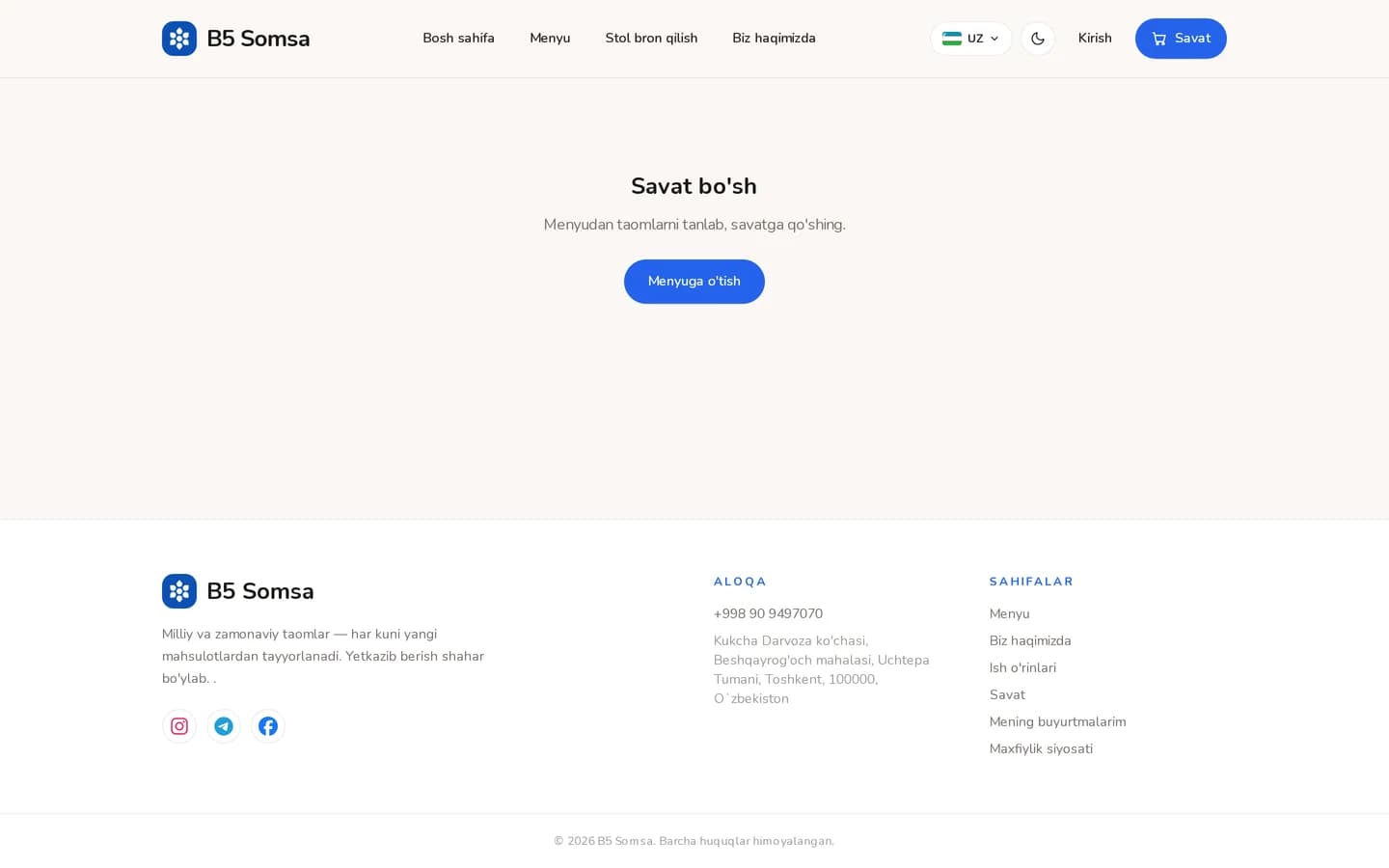
Task: Click the Uzbekistan flag icon
Action: 952,39
